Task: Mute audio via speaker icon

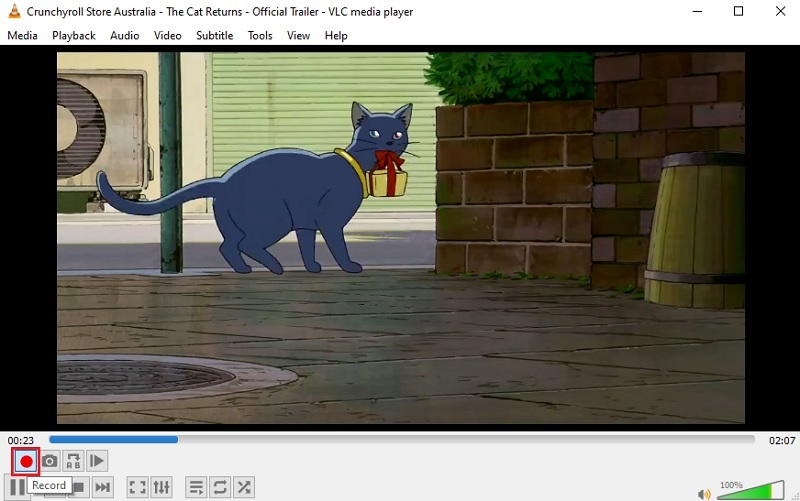Action: pyautogui.click(x=705, y=493)
